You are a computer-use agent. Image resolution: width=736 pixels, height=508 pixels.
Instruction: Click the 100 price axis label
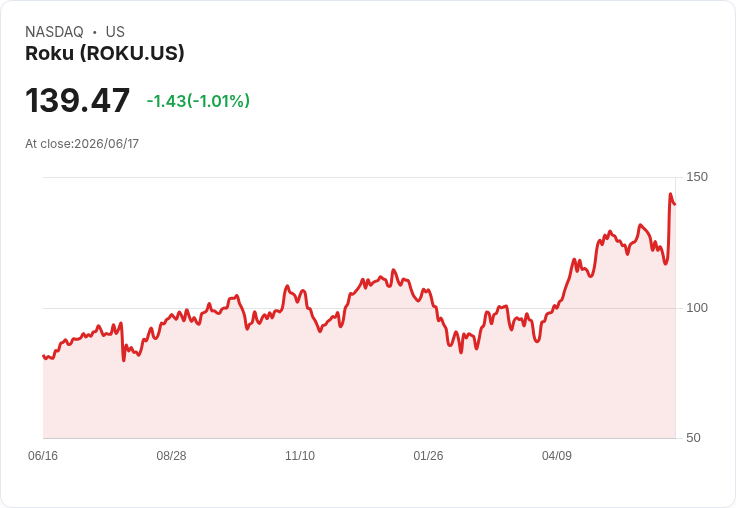(697, 308)
